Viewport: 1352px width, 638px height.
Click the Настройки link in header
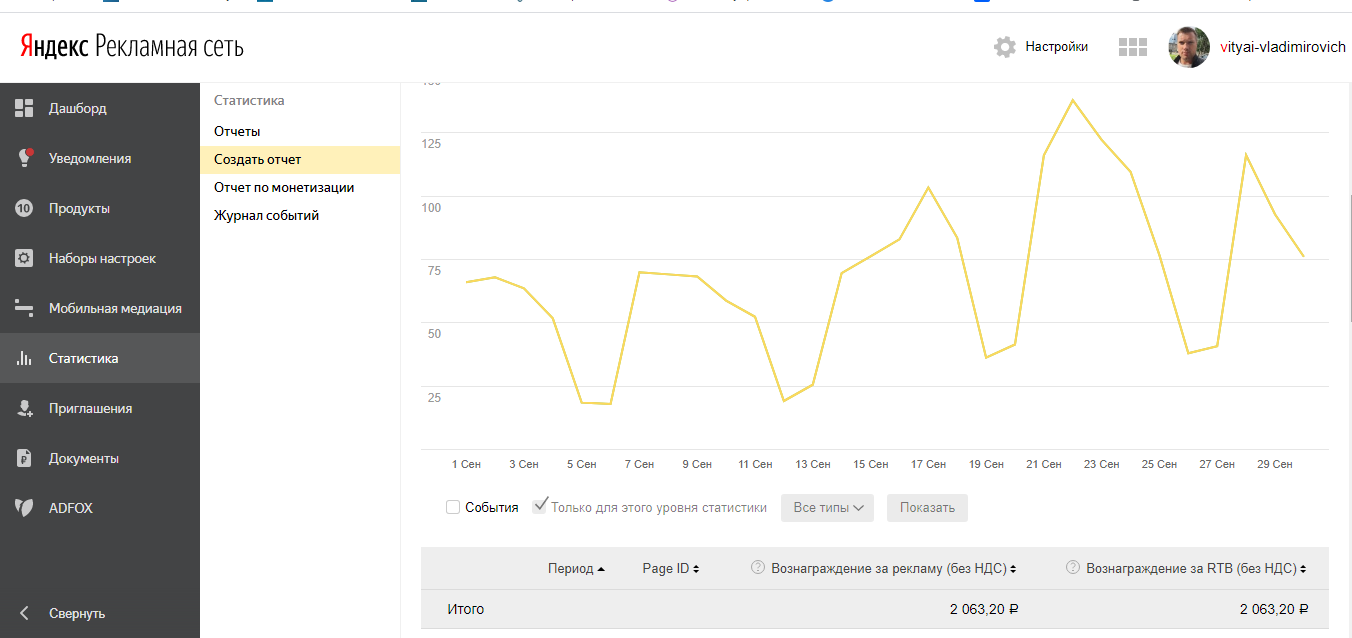[1056, 46]
